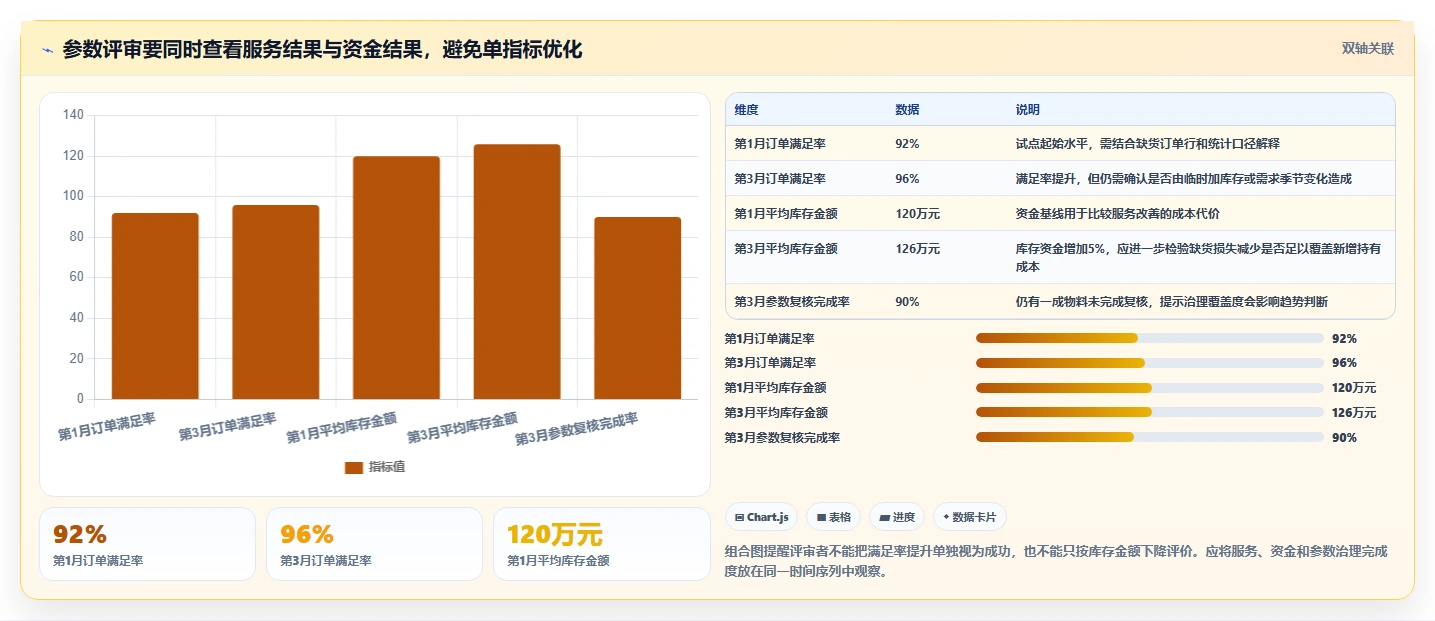Click table value 92%
This screenshot has width=1435, height=621.
coord(907,144)
